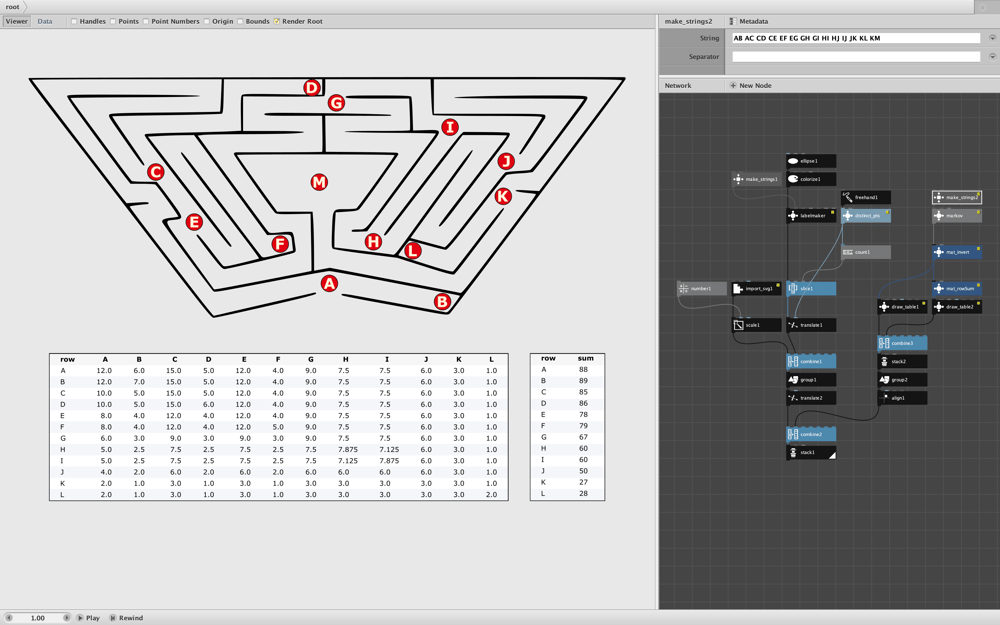
Task: Select the slice1 node
Action: tap(811, 288)
